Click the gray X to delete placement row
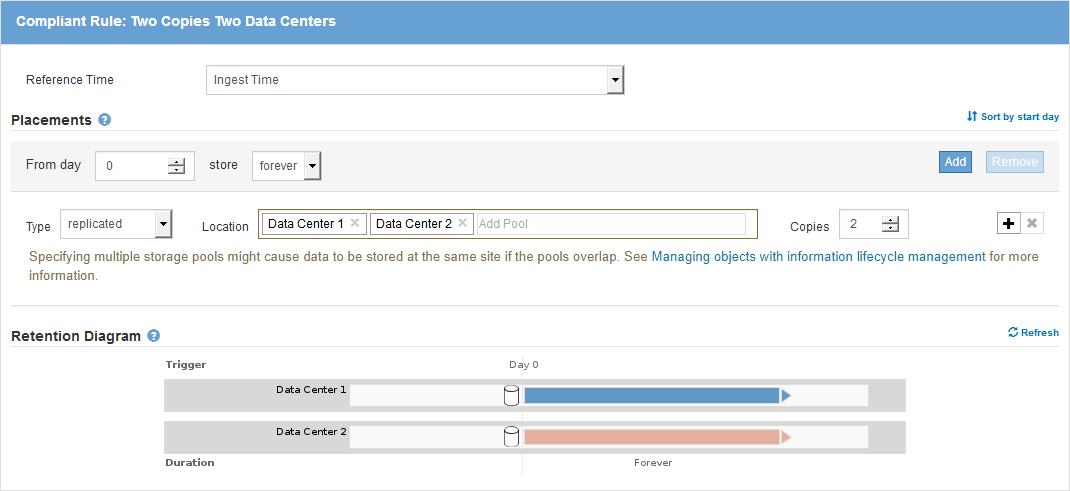 (x=1032, y=223)
